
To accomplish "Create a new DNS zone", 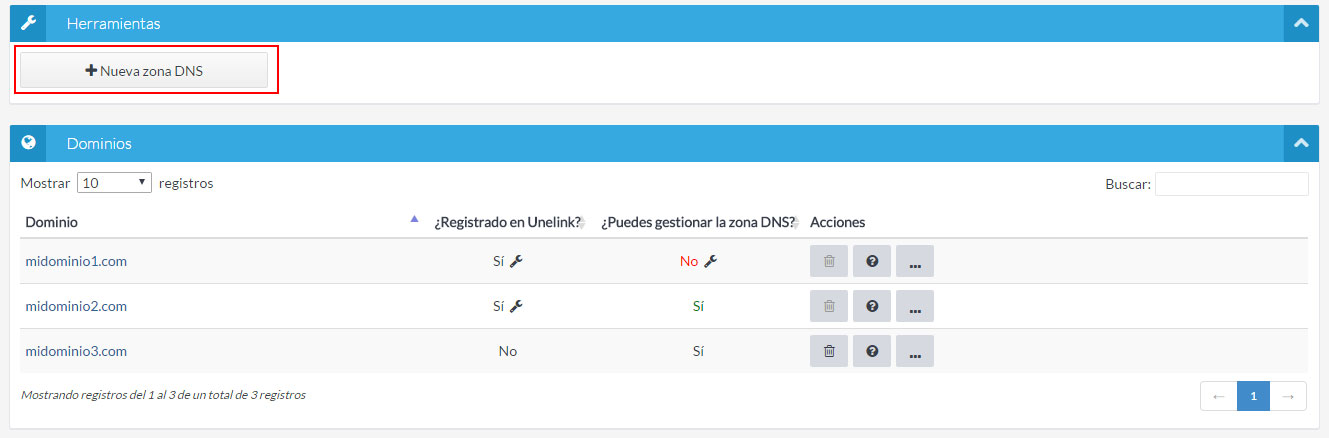I will 144,71.
